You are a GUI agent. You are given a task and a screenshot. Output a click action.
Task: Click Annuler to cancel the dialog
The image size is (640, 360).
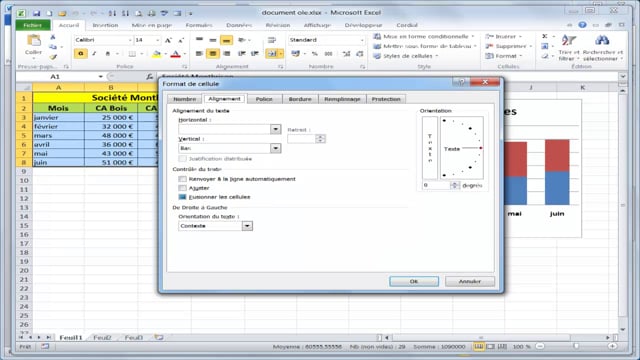pyautogui.click(x=470, y=281)
